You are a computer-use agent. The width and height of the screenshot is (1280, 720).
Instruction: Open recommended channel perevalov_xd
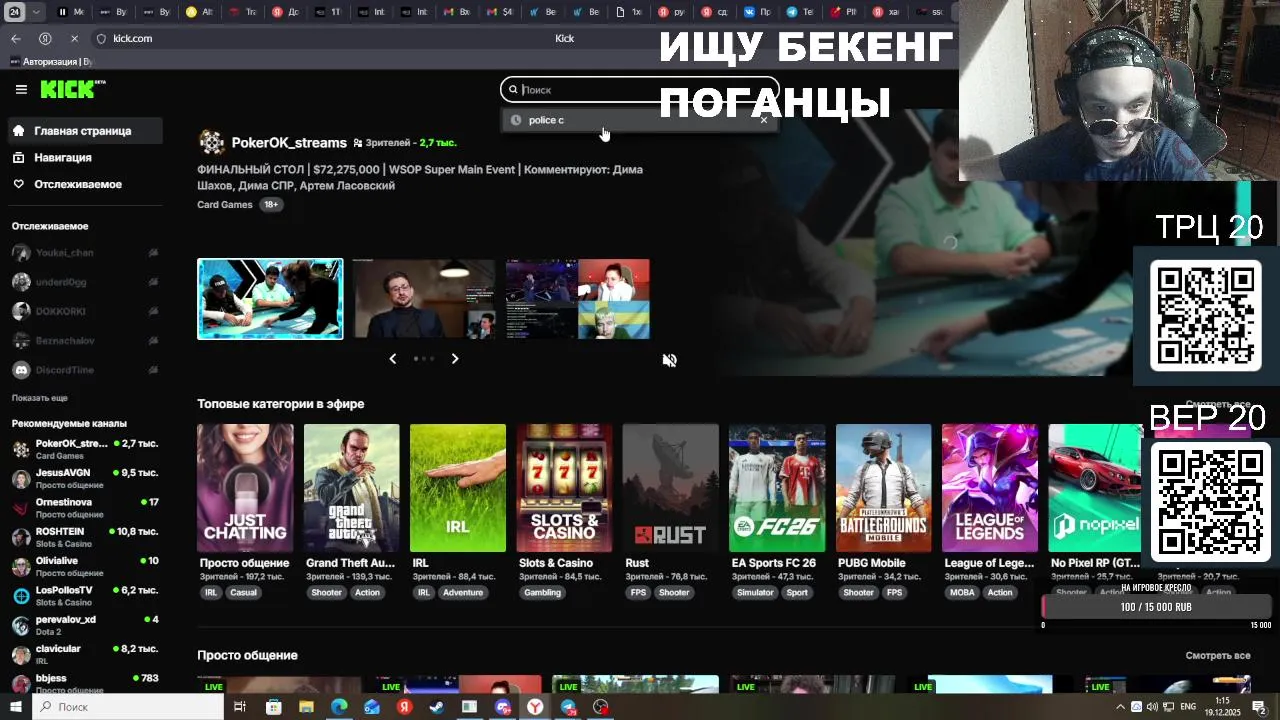point(85,625)
